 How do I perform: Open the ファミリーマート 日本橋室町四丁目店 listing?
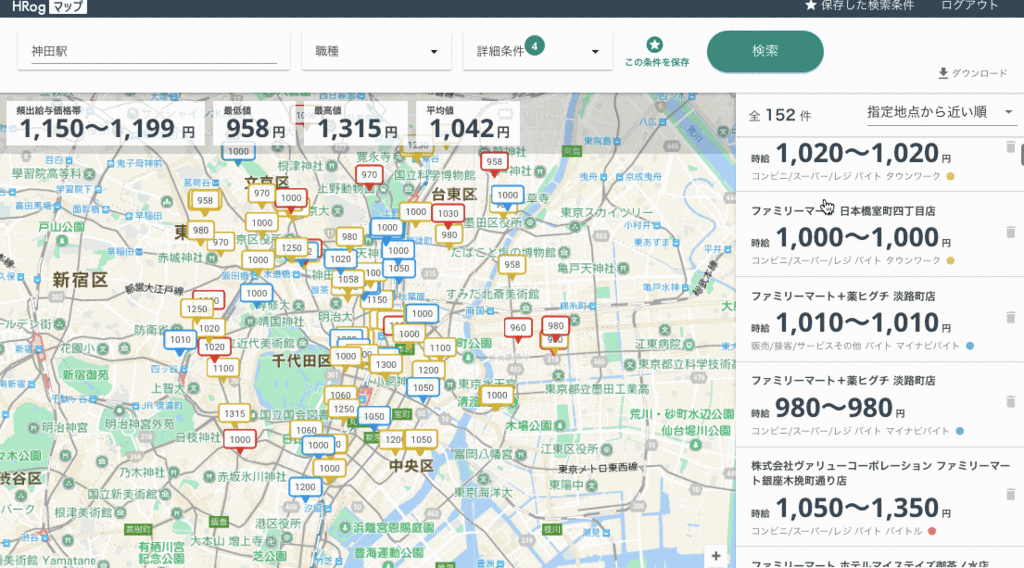(x=880, y=234)
